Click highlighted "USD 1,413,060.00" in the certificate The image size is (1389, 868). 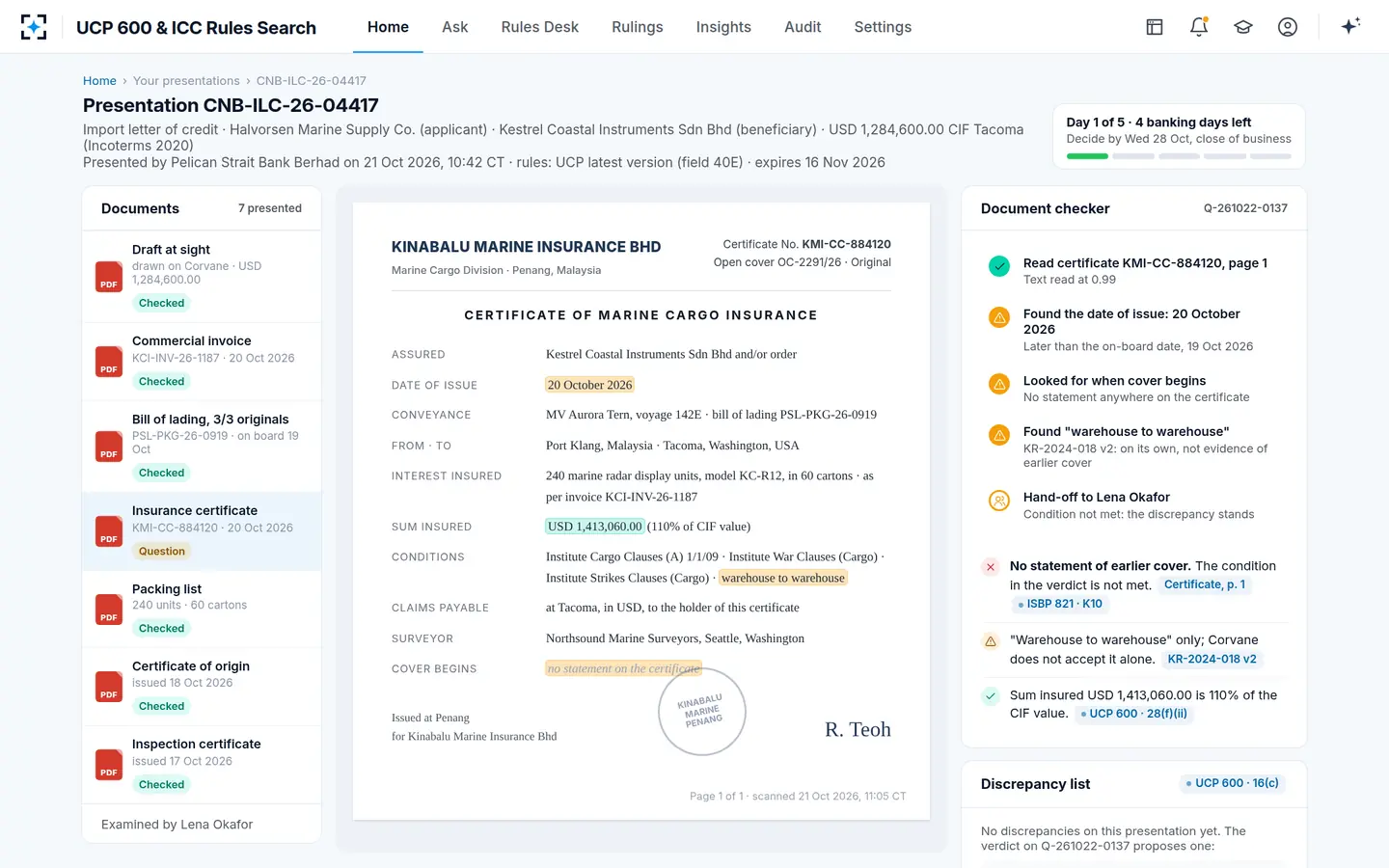[594, 527]
